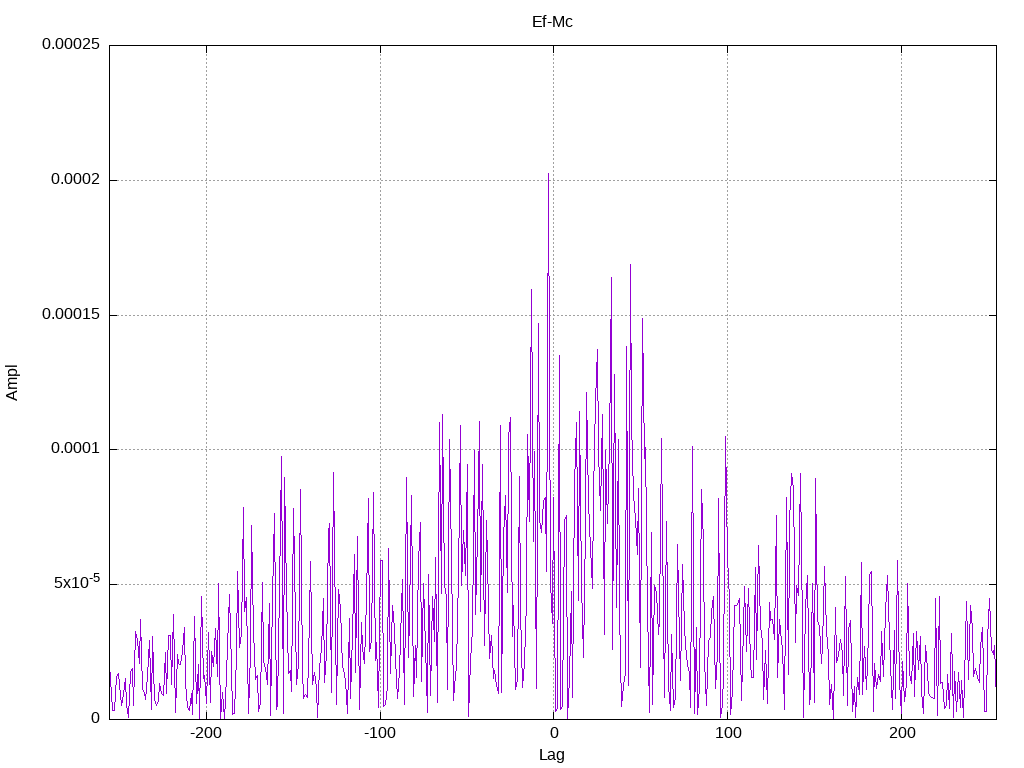The height and width of the screenshot is (768, 1024).
Task: Click the y-axis value 0.00025
Action: pos(71,44)
